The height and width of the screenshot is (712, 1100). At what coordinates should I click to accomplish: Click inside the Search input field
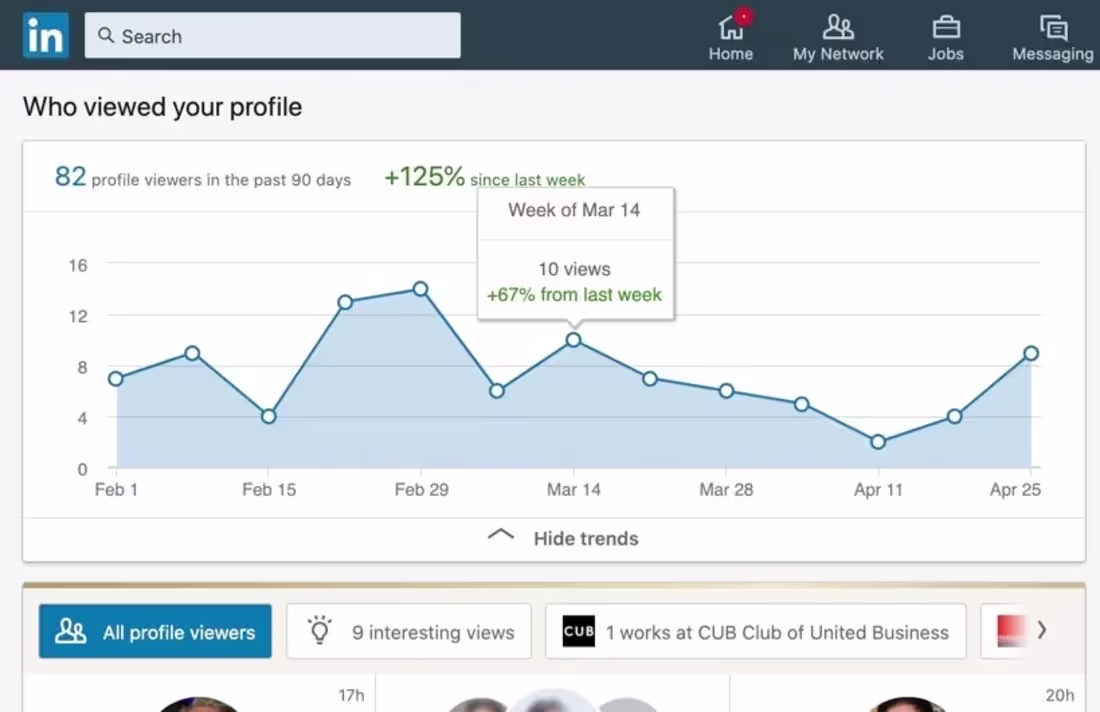coord(272,35)
